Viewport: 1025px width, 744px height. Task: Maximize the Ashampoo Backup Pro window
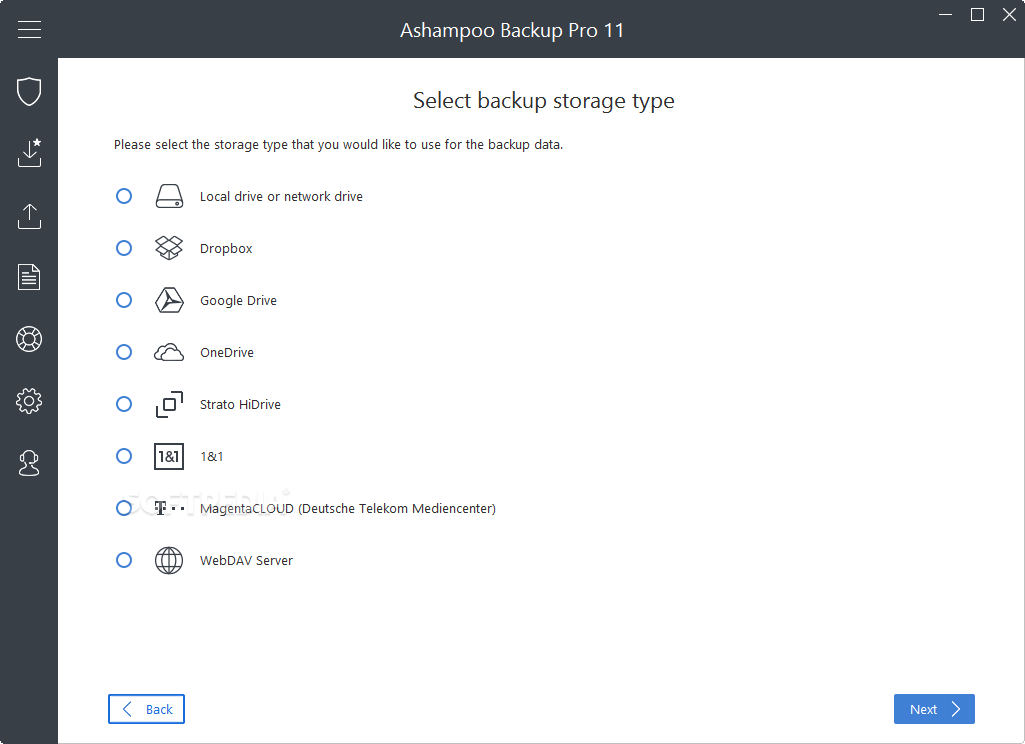tap(977, 14)
